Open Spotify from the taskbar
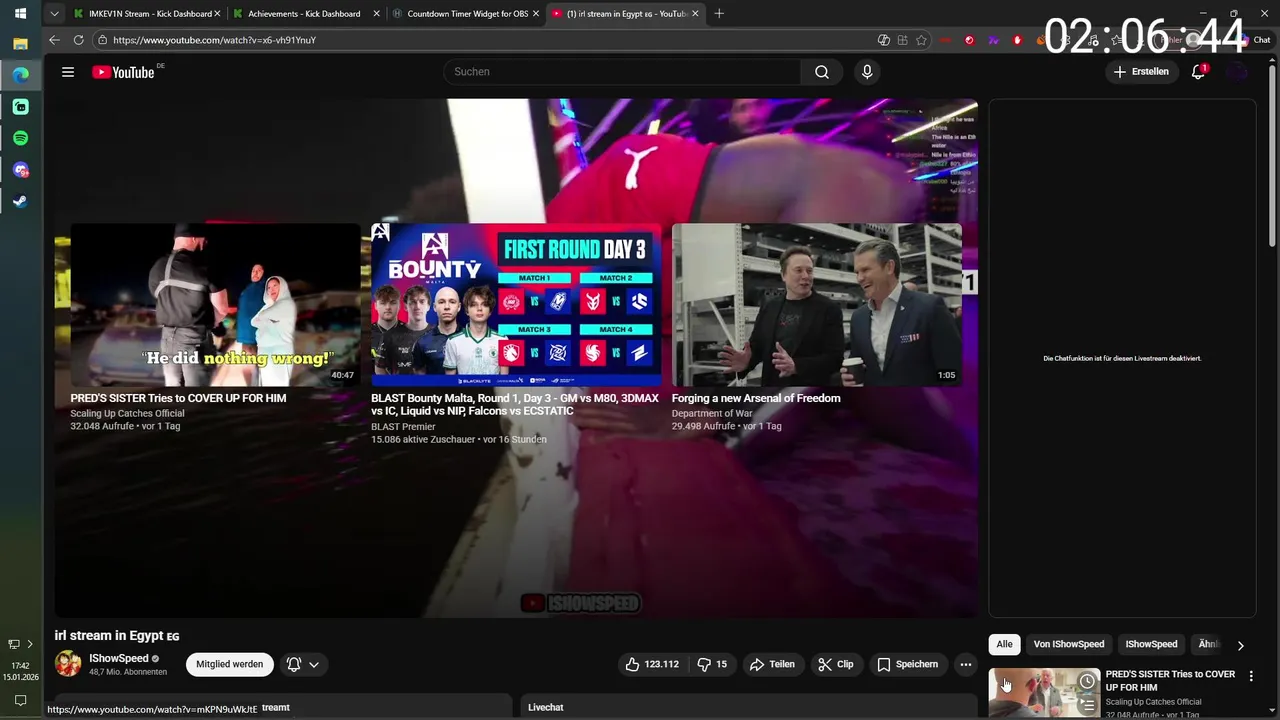 tap(20, 138)
